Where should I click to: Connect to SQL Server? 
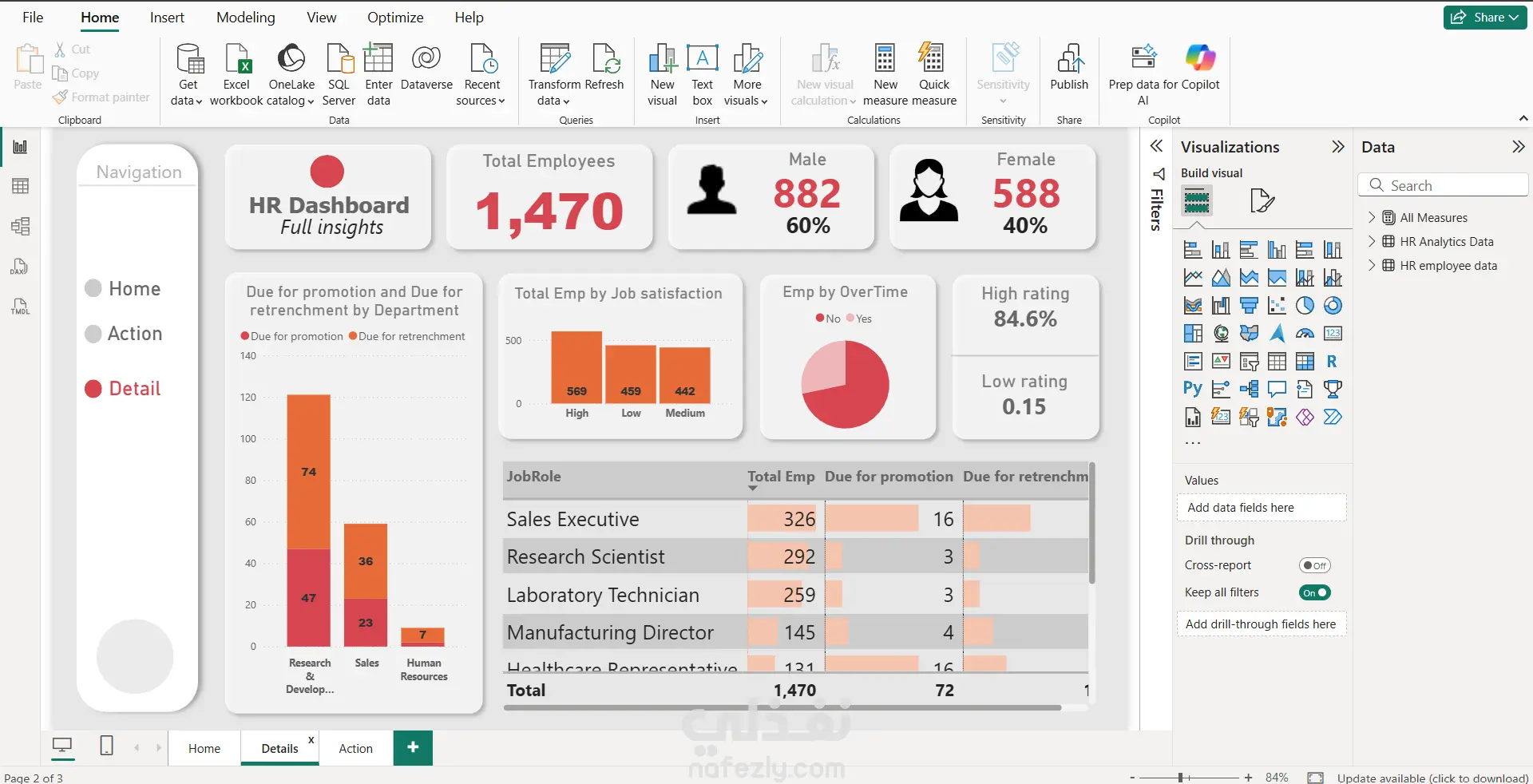(339, 74)
